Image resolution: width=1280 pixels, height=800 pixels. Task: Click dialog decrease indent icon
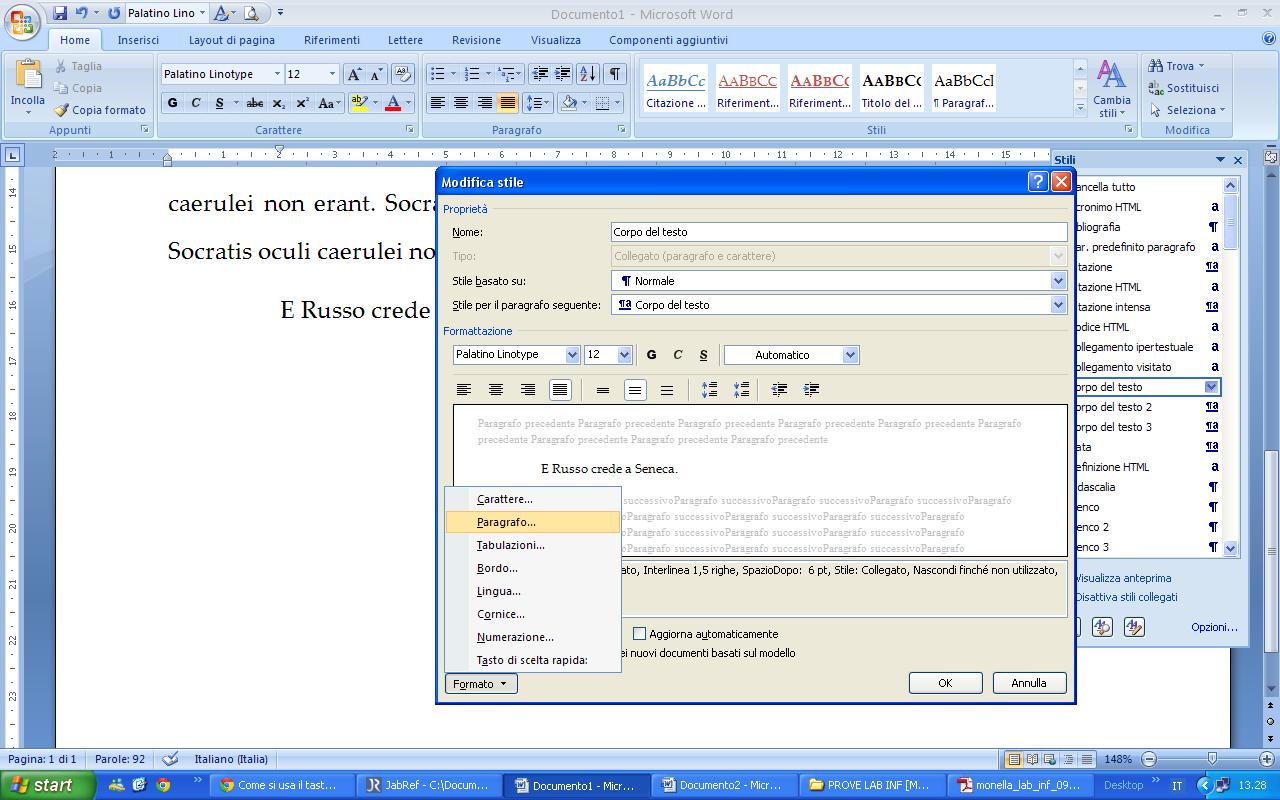coord(779,390)
